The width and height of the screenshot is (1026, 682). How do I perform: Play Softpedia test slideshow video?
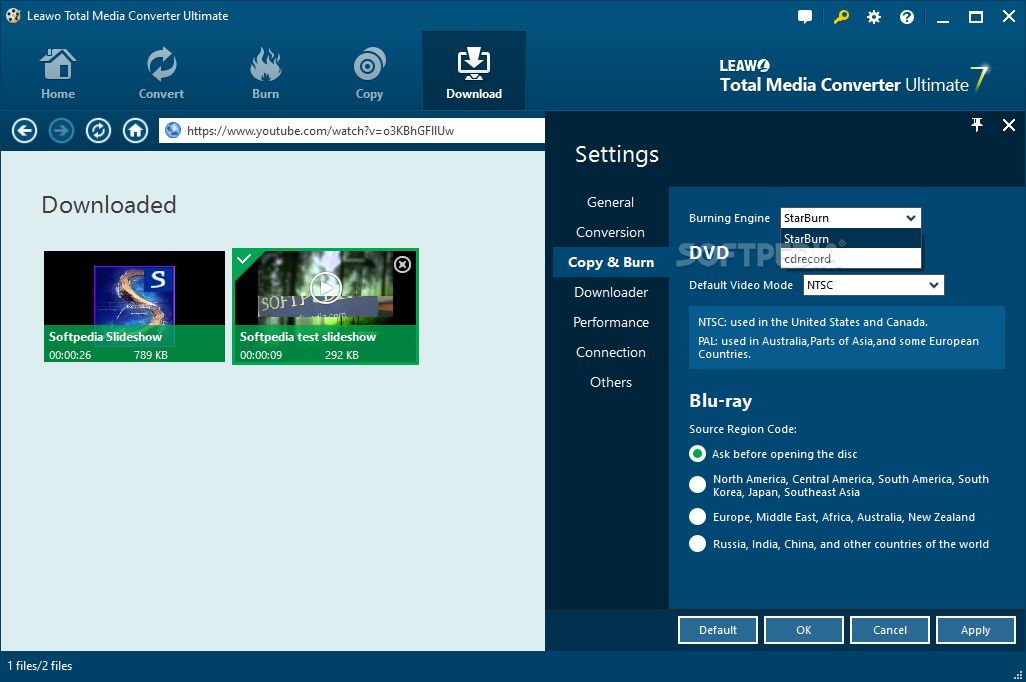pos(326,287)
